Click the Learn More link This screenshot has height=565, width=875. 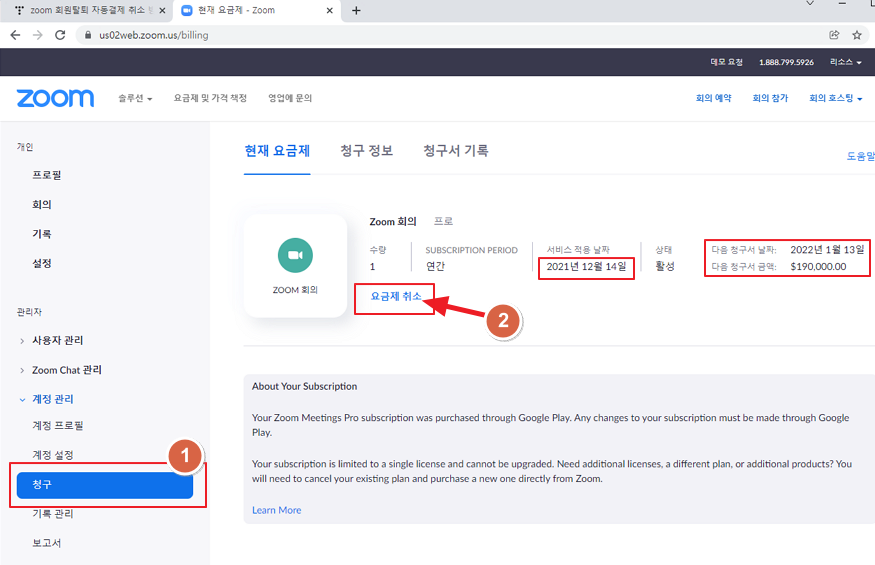click(x=276, y=510)
